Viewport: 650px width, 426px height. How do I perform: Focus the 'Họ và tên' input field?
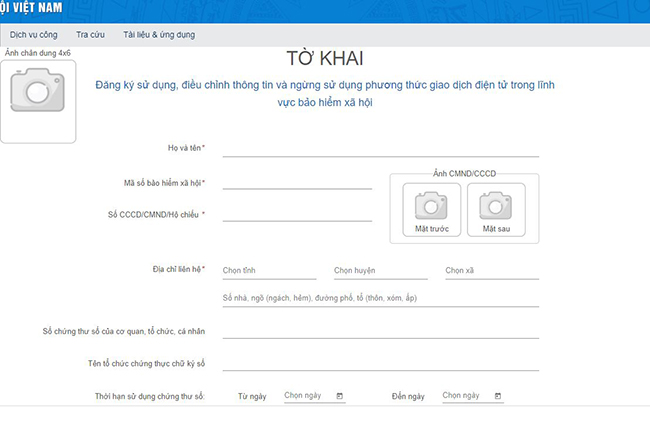tap(380, 149)
